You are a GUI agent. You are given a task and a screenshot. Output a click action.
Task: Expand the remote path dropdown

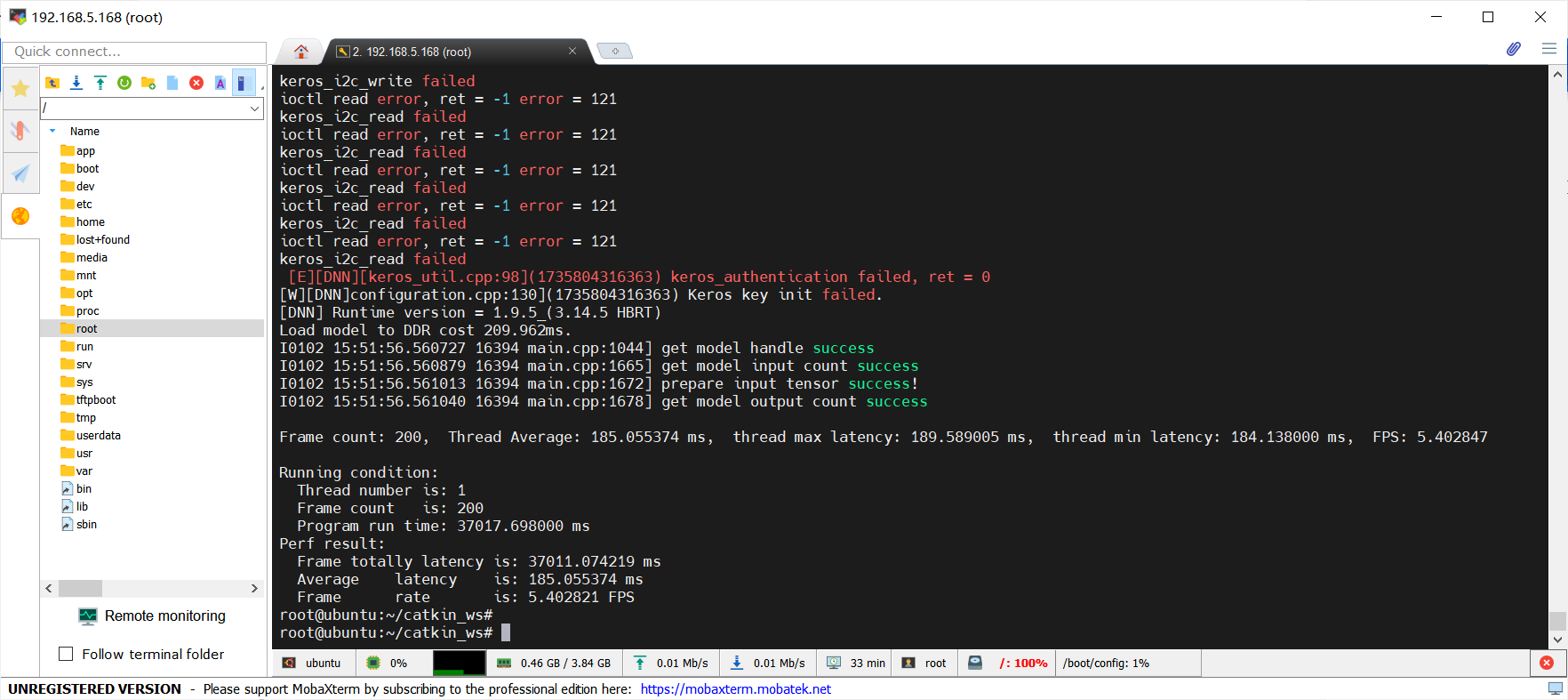255,109
